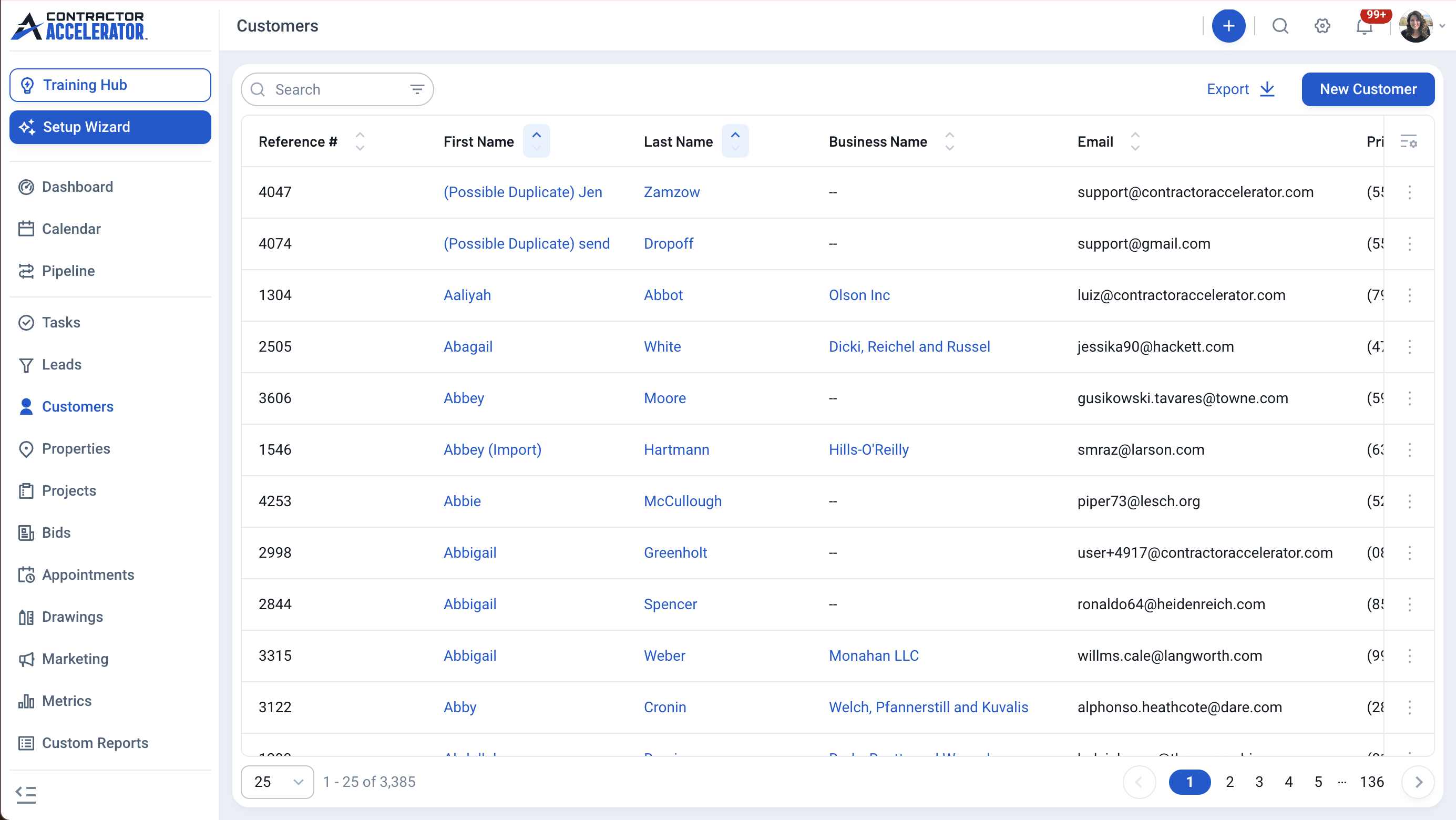Toggle First Name column sort
This screenshot has height=820, width=1456.
coord(536,141)
